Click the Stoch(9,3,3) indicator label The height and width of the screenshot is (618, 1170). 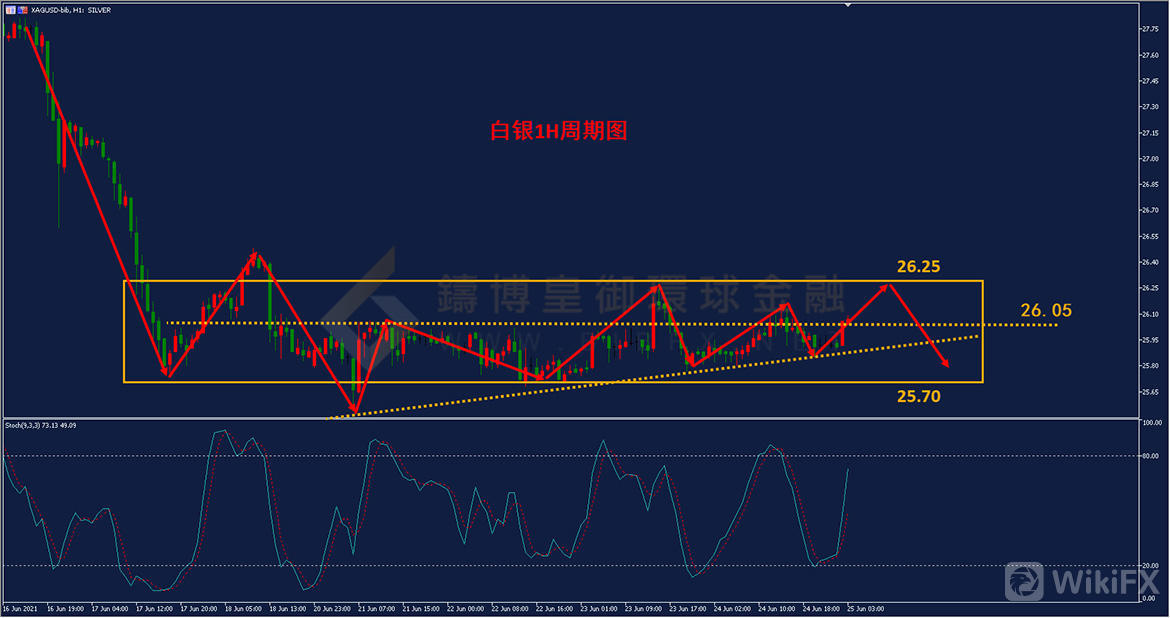40,425
